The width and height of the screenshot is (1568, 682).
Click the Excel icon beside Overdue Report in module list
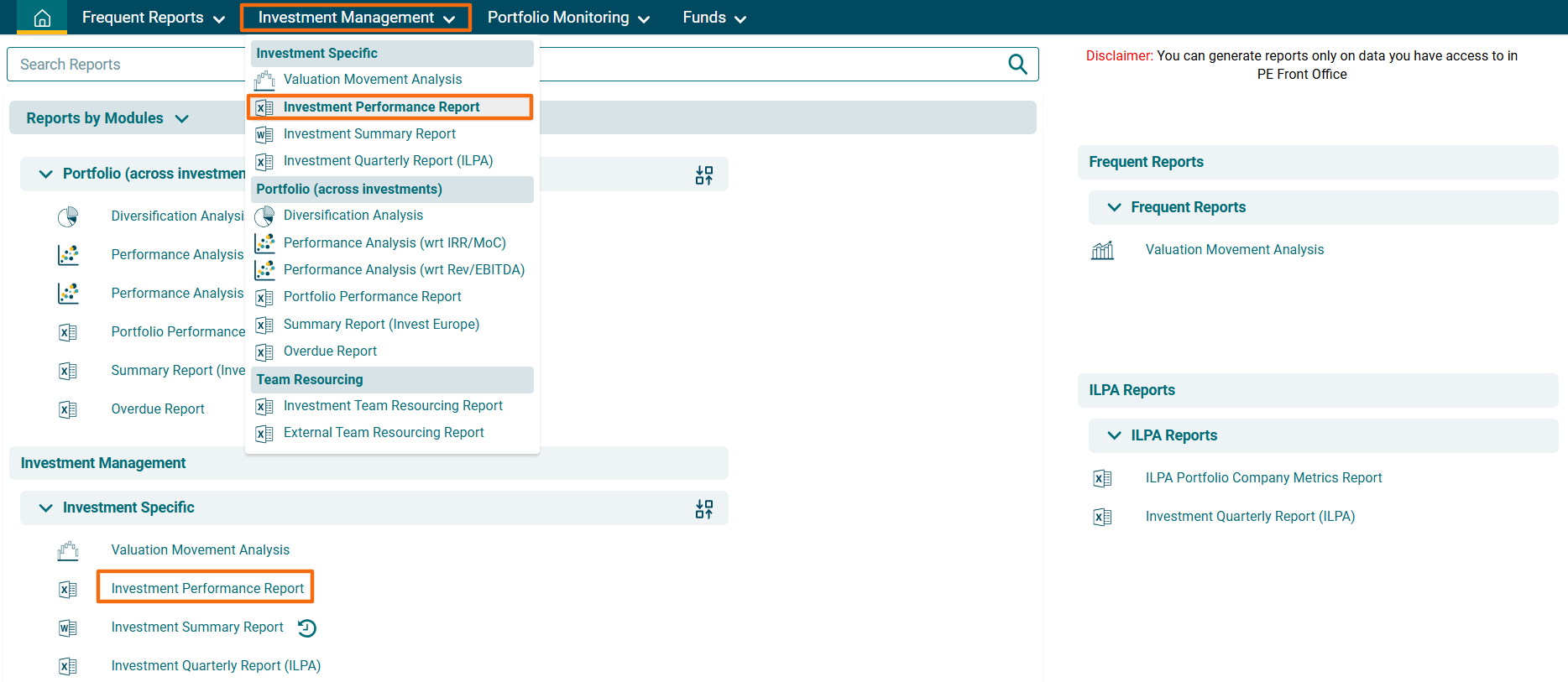tap(68, 409)
